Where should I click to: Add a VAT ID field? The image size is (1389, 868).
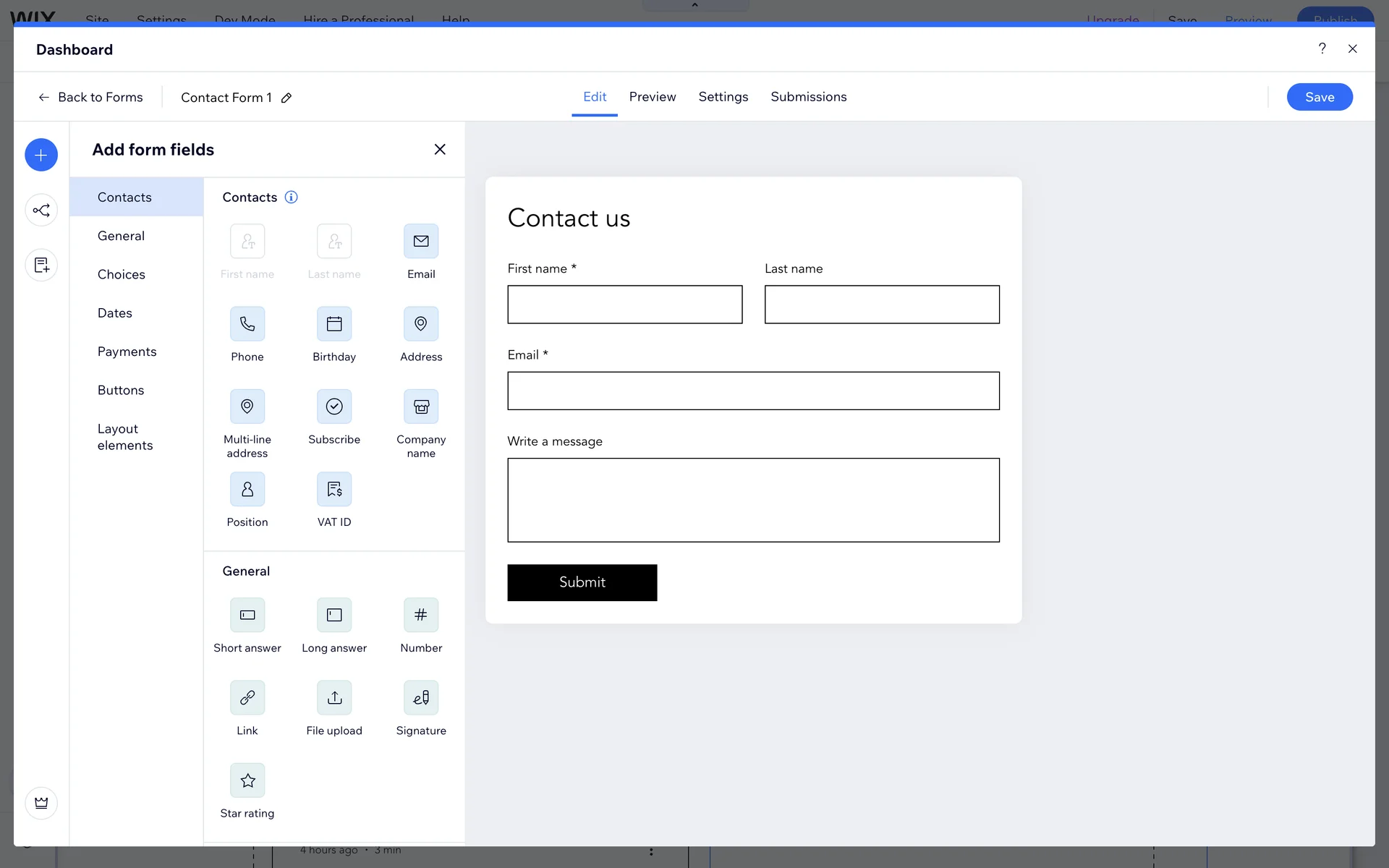334,490
